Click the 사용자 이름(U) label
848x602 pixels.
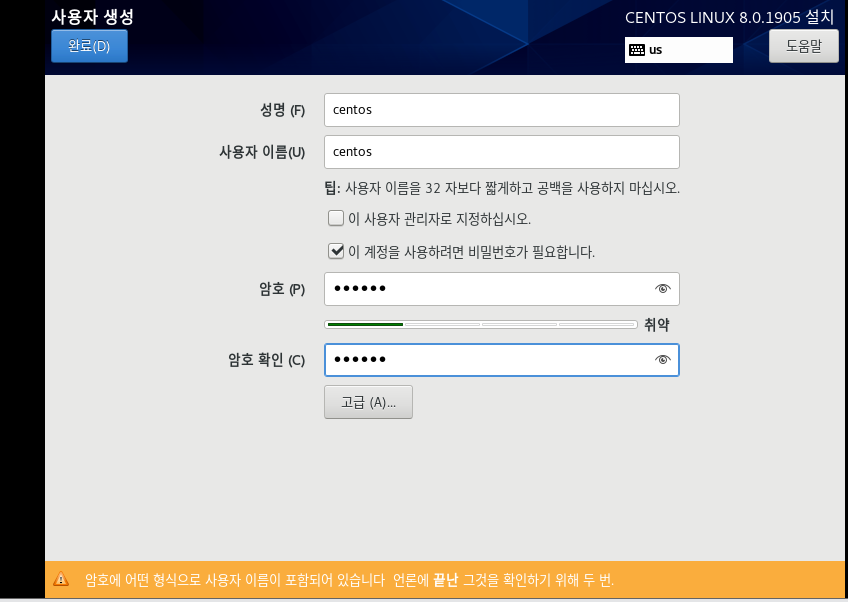tap(262, 152)
